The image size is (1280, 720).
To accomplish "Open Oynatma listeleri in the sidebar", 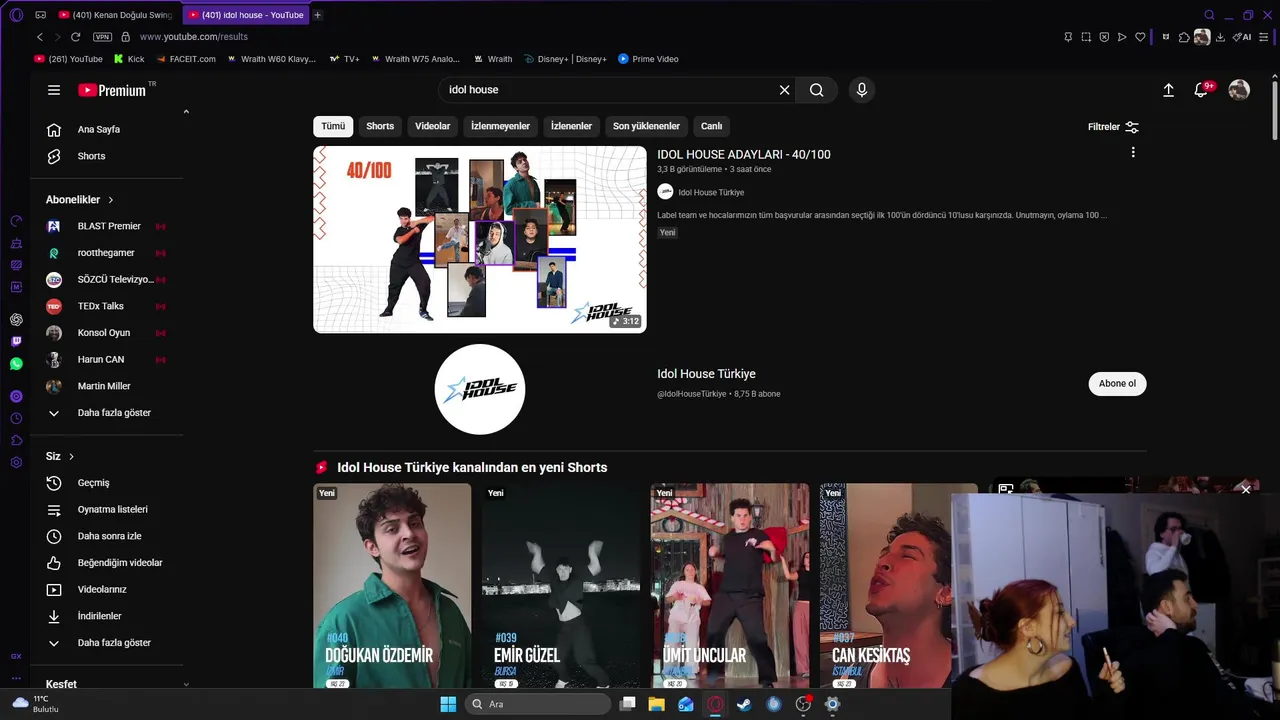I will (x=112, y=510).
